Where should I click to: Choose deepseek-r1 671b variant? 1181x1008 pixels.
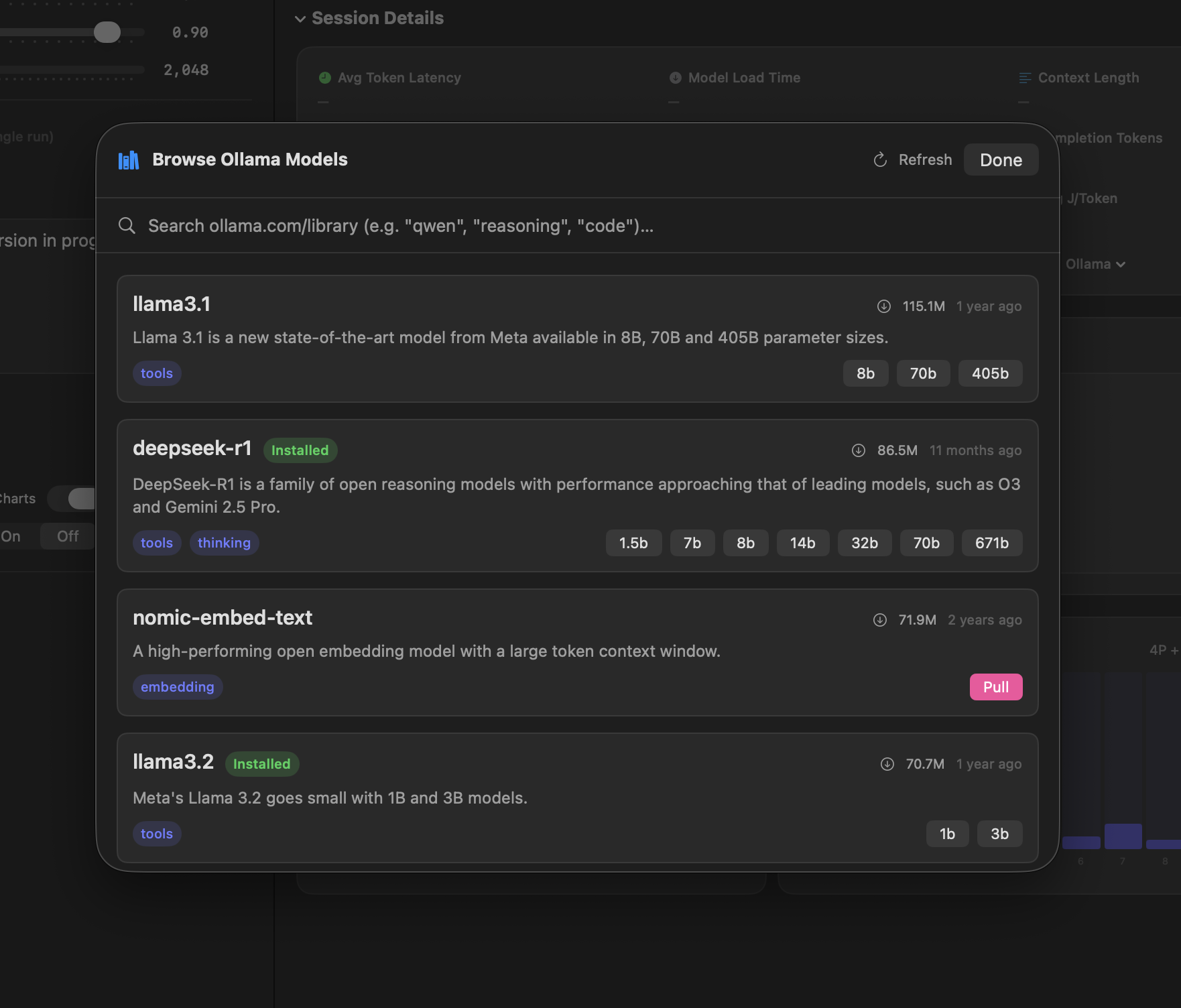pyautogui.click(x=992, y=543)
